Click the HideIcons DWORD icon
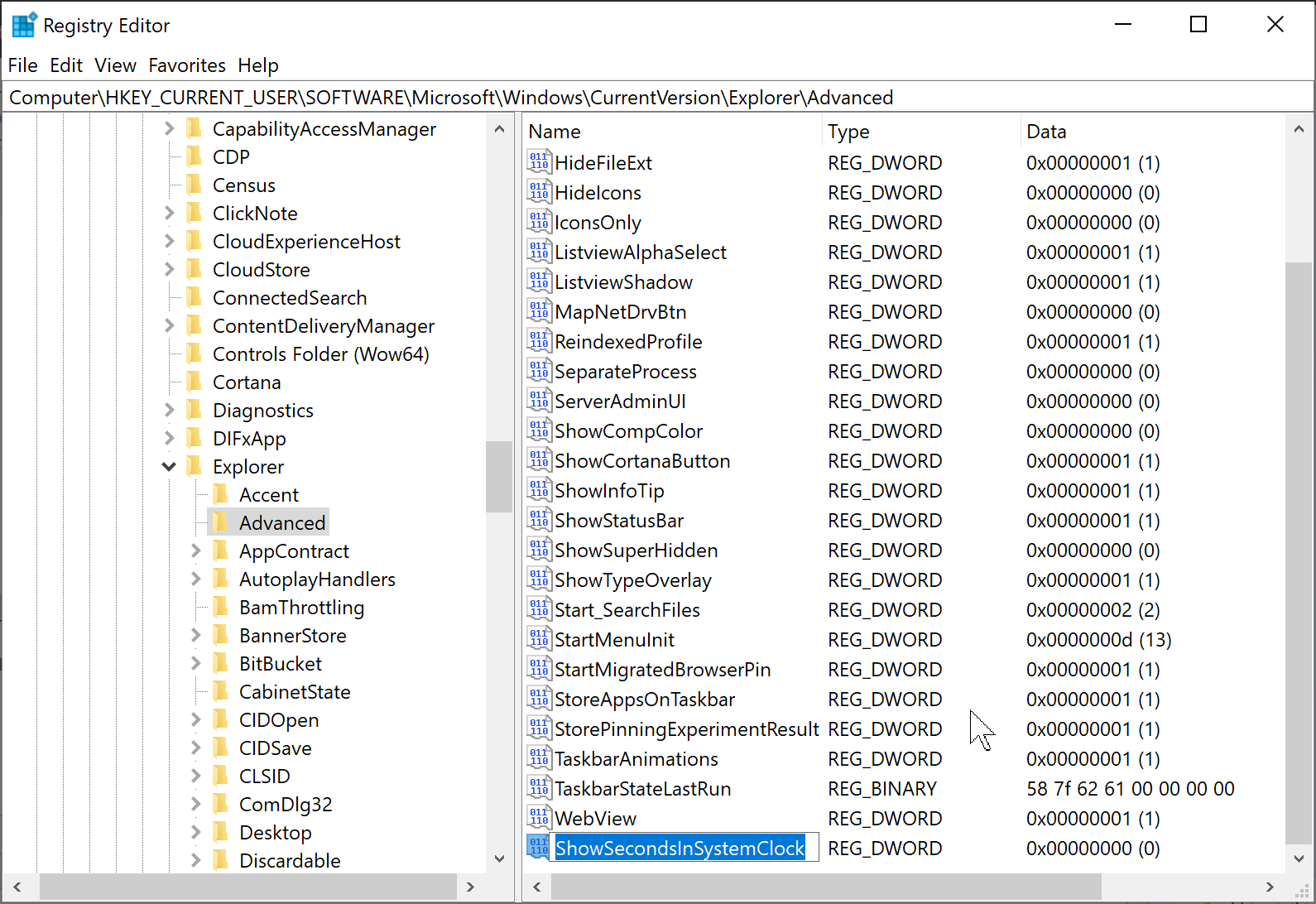 point(539,192)
